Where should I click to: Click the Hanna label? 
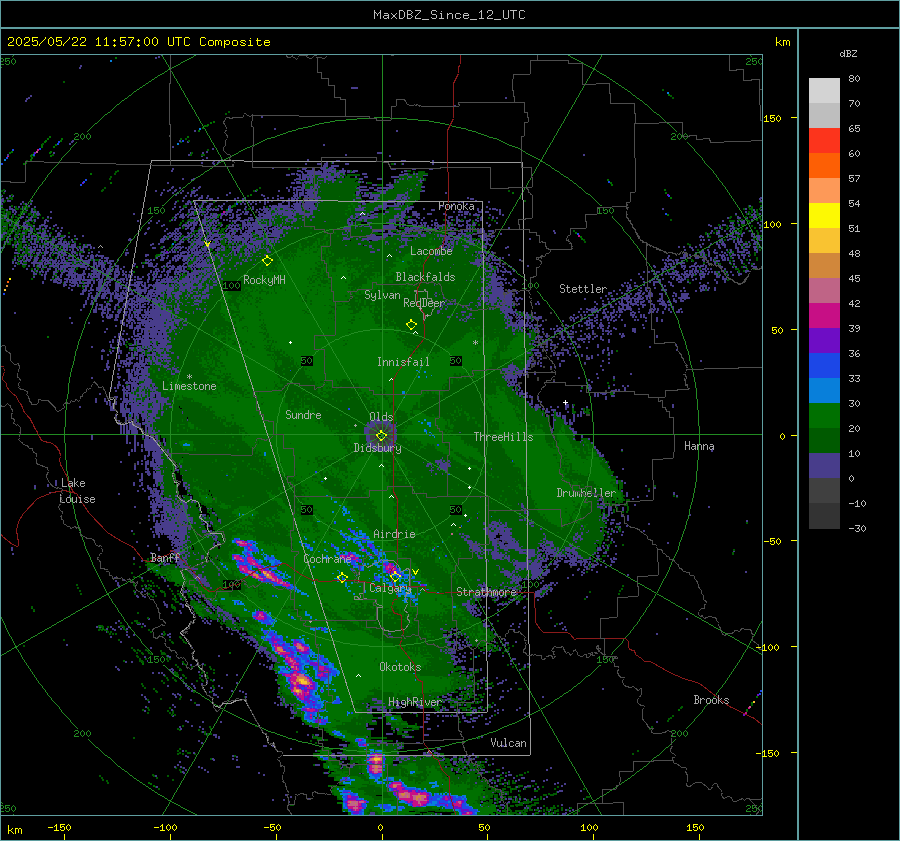(x=699, y=446)
